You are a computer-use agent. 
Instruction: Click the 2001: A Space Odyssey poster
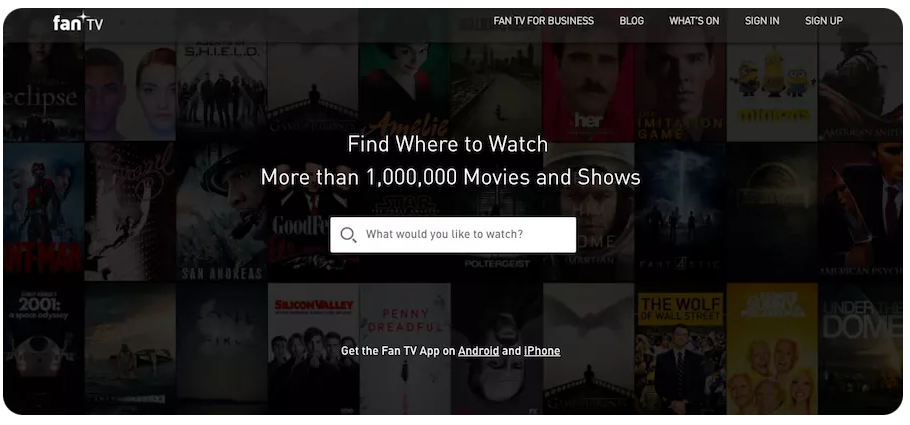[42, 345]
